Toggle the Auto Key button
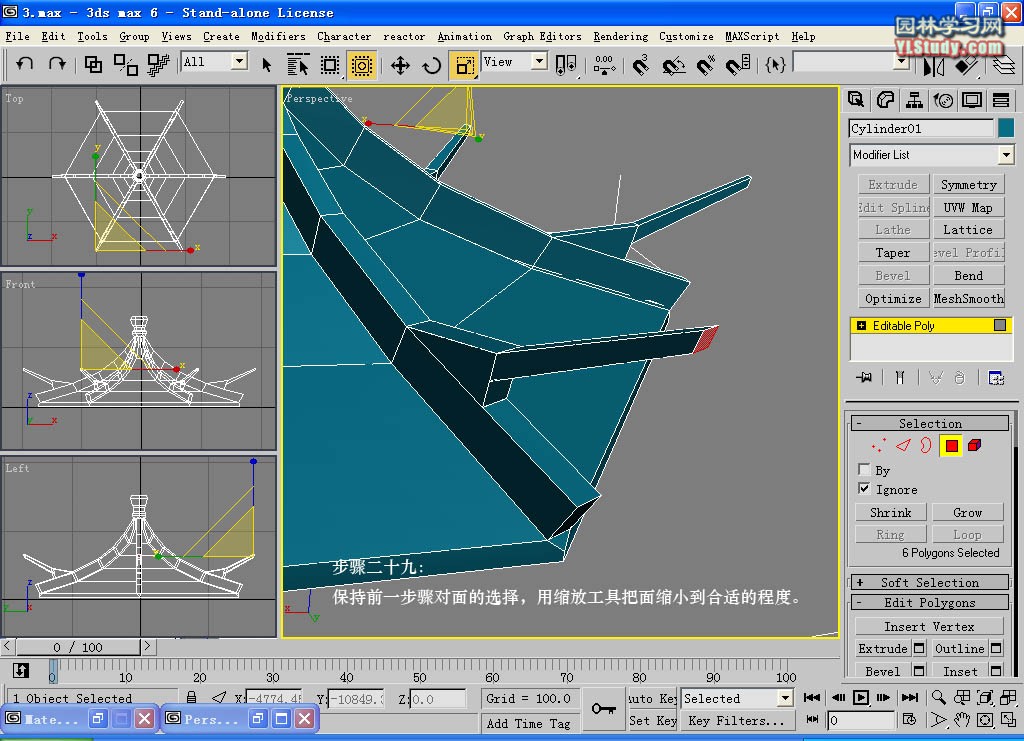The height and width of the screenshot is (741, 1024). pyautogui.click(x=652, y=698)
